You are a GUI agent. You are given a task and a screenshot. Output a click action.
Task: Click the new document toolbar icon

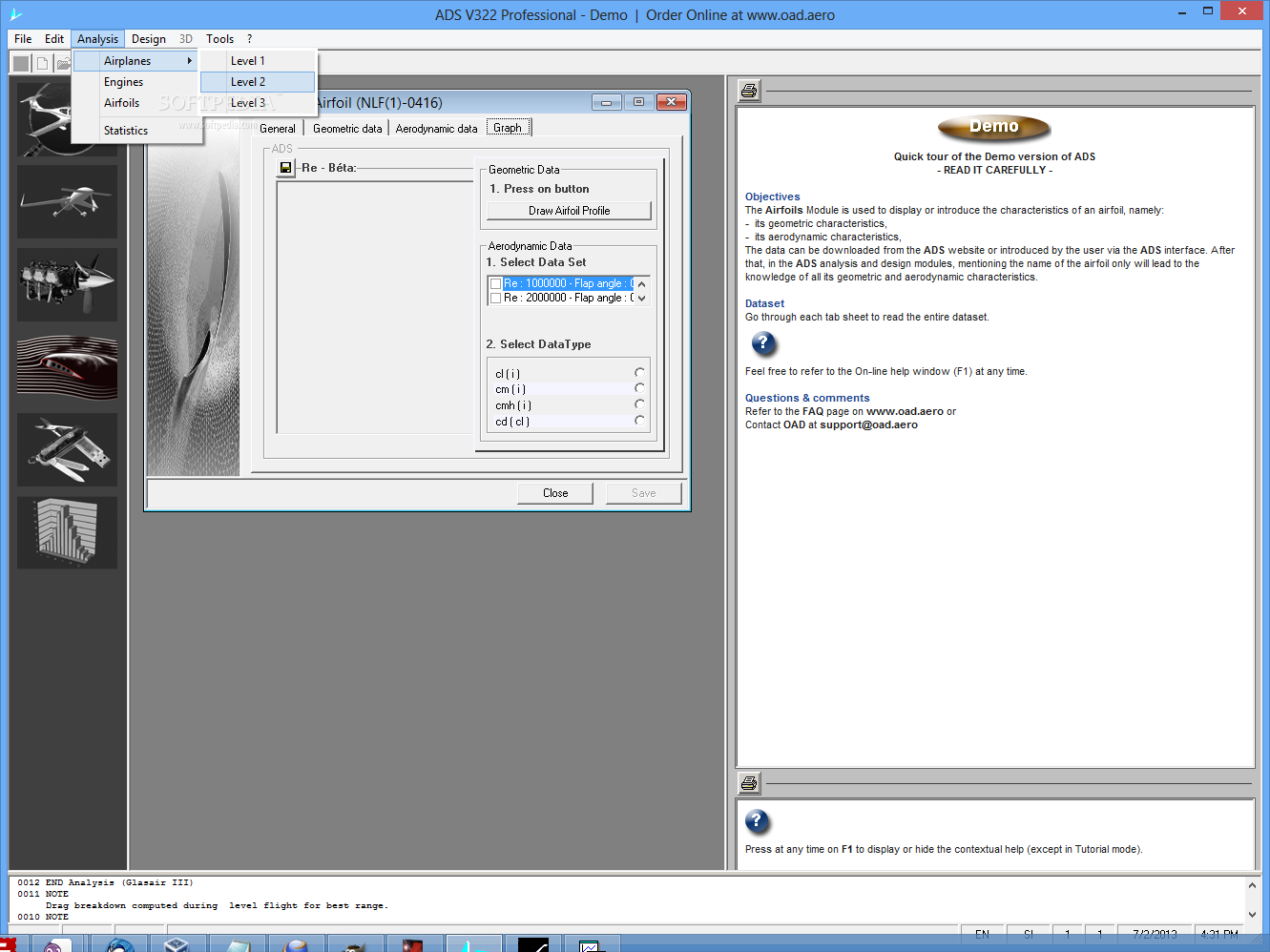(x=42, y=64)
